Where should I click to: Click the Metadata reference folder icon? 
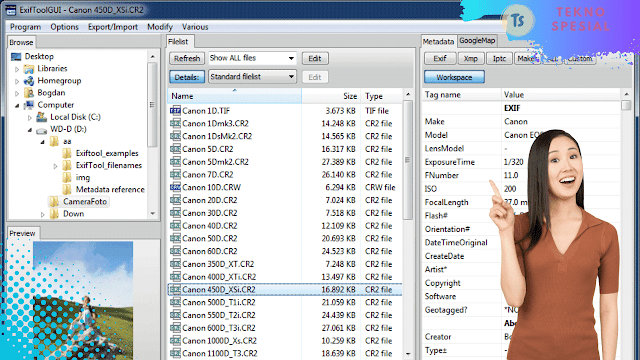tap(67, 189)
